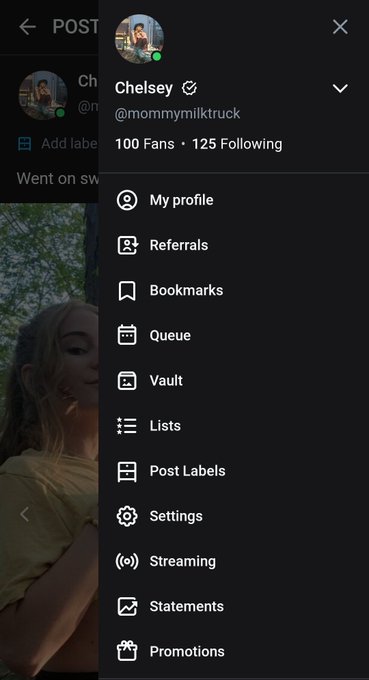This screenshot has height=680, width=369.
Task: Click the Add label icon on post
Action: (x=25, y=144)
